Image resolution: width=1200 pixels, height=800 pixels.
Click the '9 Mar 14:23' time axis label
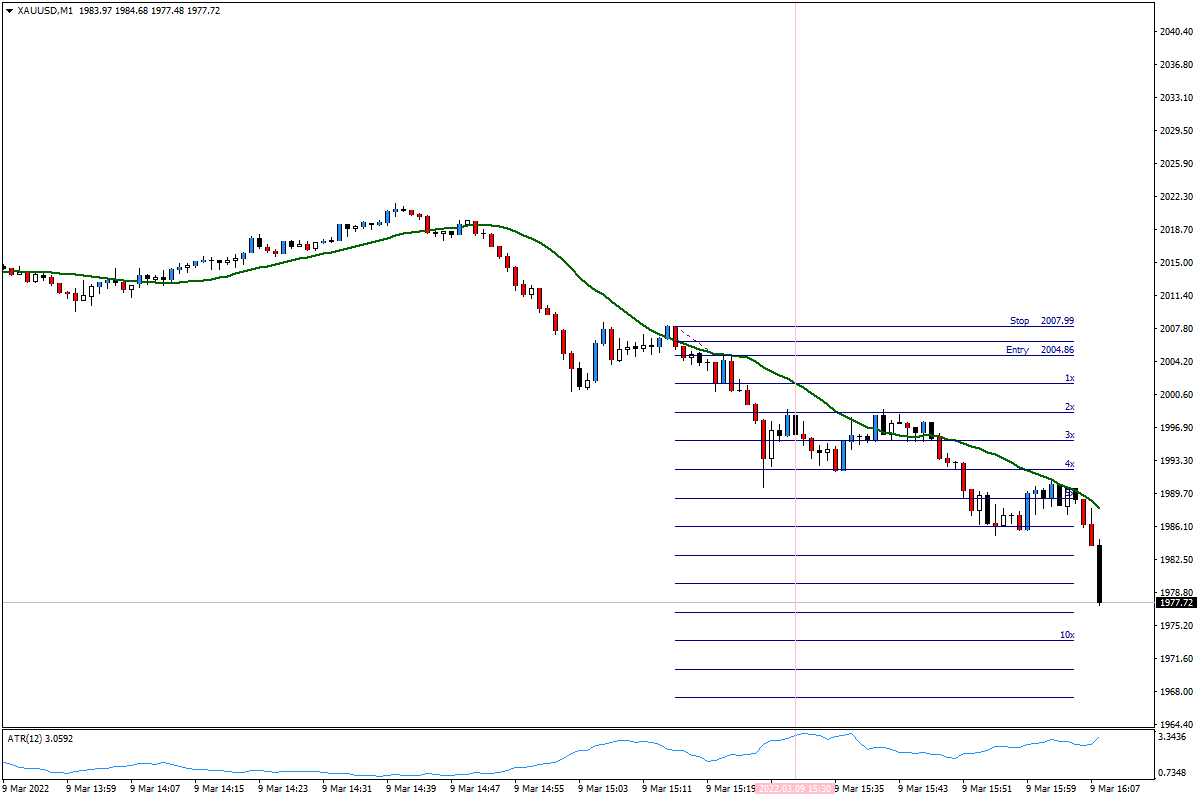click(x=283, y=789)
